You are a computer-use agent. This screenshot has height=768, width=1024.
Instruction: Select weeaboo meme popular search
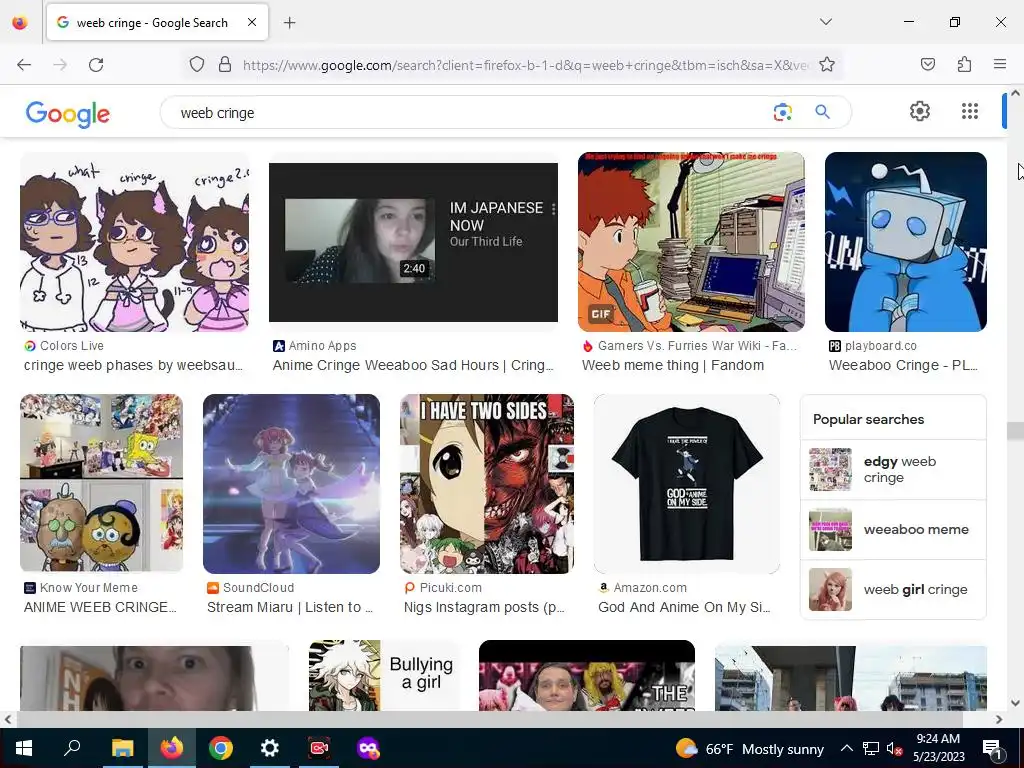point(893,530)
